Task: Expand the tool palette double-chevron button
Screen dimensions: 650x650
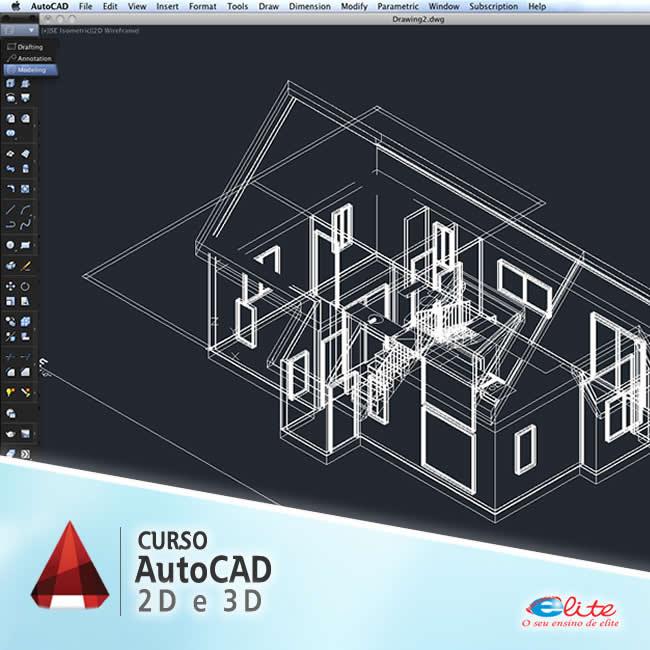Action: pyautogui.click(x=26, y=454)
